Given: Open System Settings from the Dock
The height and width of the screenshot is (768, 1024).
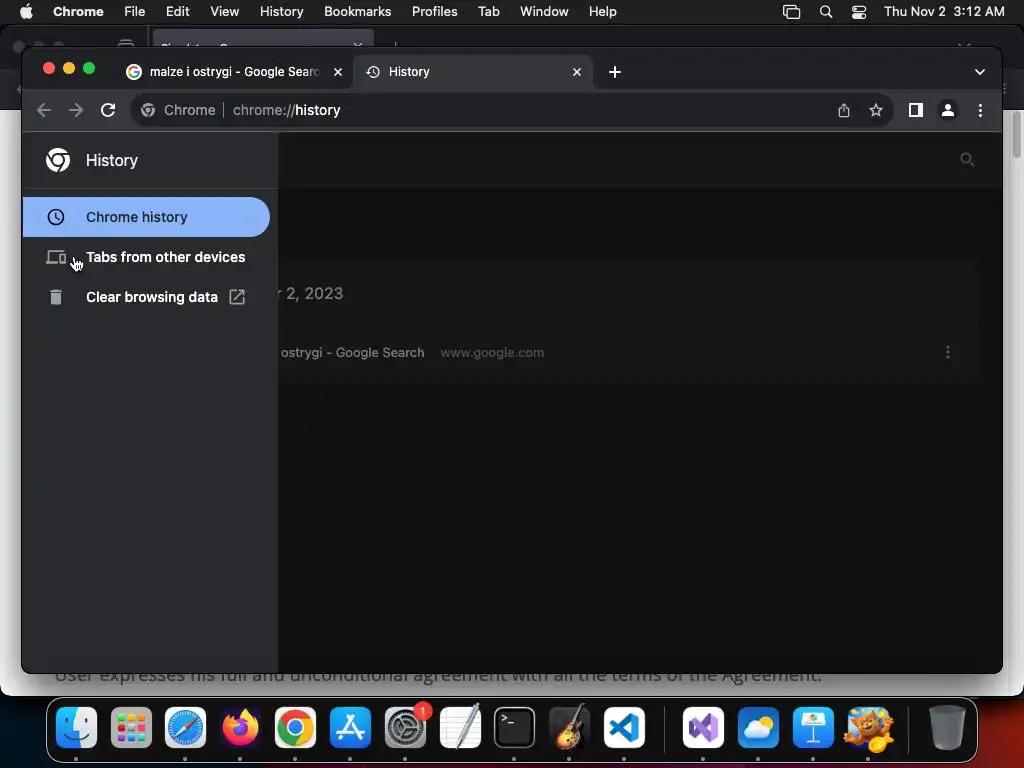Looking at the screenshot, I should click(x=405, y=728).
